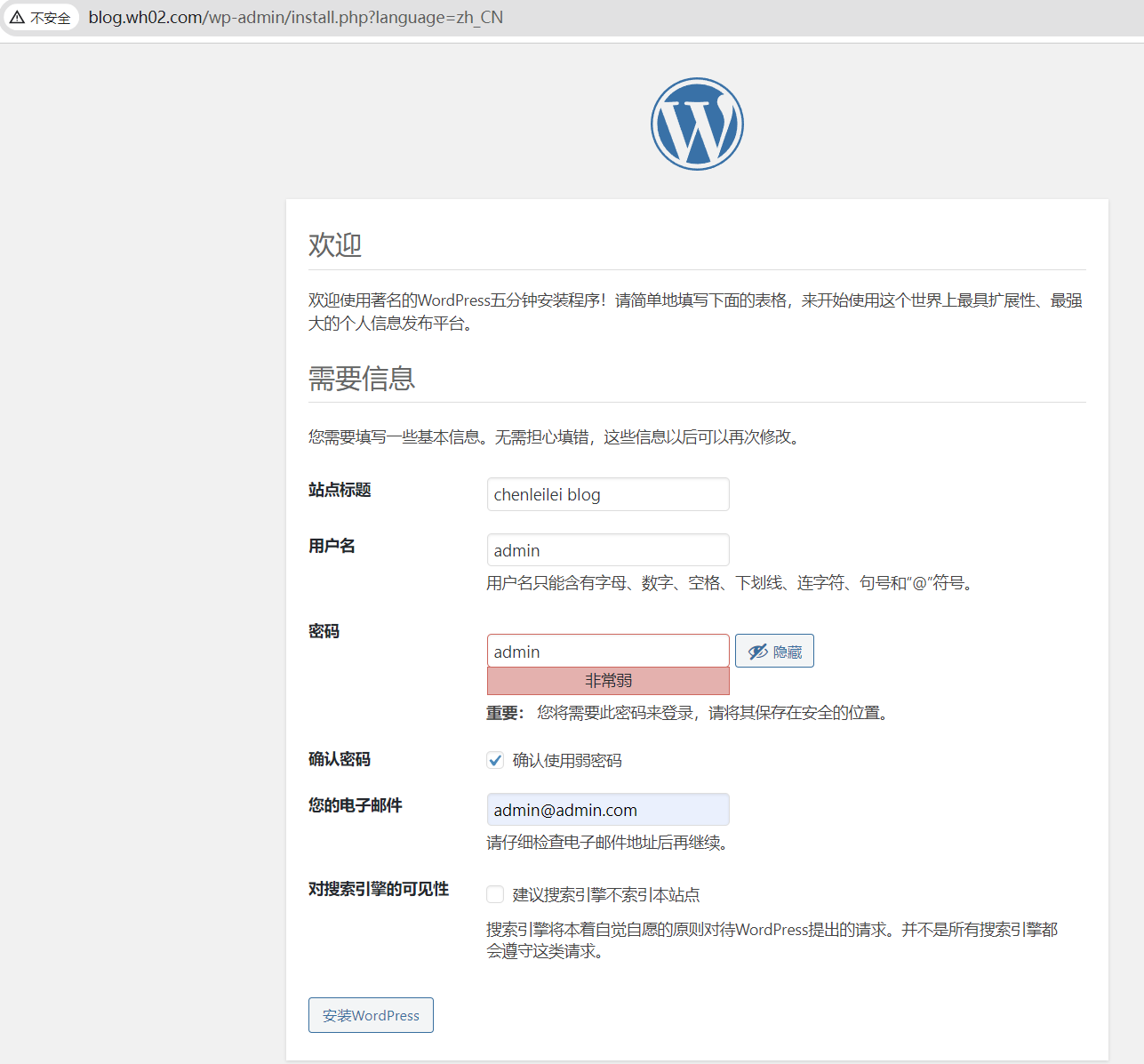
Task: Uncheck the 确认使用弱密码 checkbox
Action: 495,760
